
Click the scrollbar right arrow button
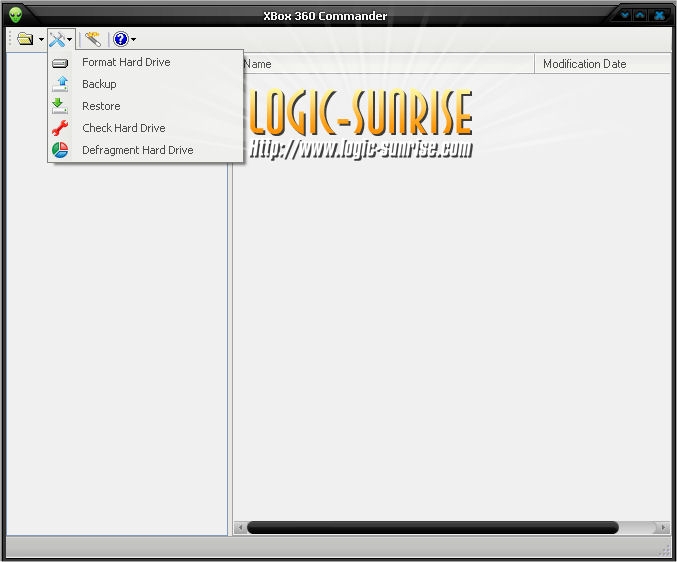tap(664, 527)
